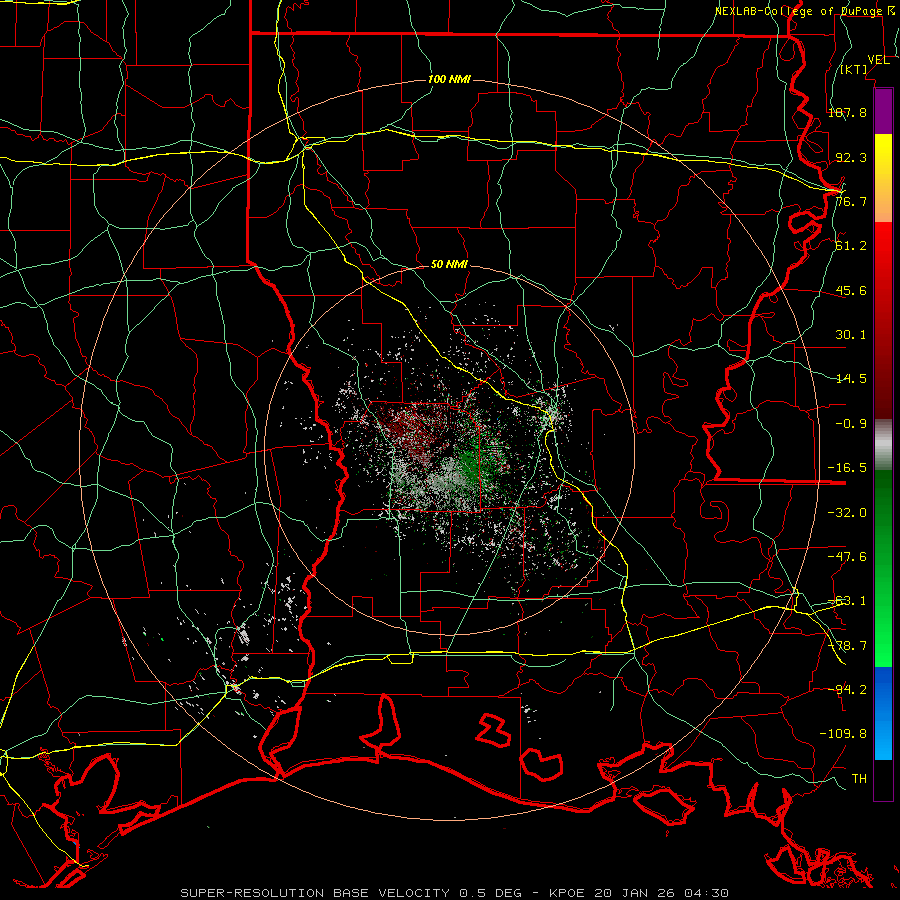Click the -94.2 value on velocity scale
The width and height of the screenshot is (900, 900).
[847, 689]
